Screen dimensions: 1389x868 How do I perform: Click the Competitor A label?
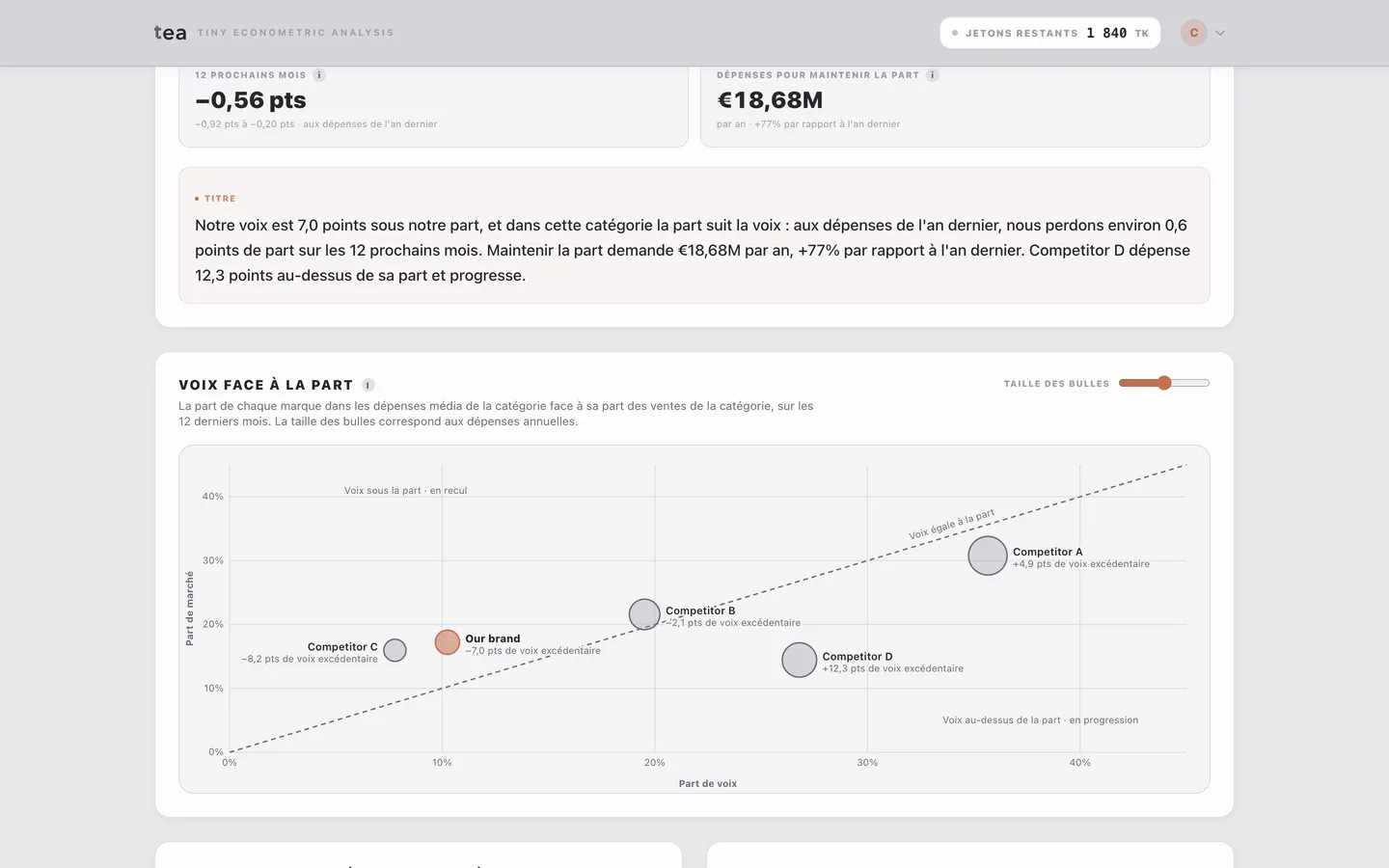(1048, 552)
